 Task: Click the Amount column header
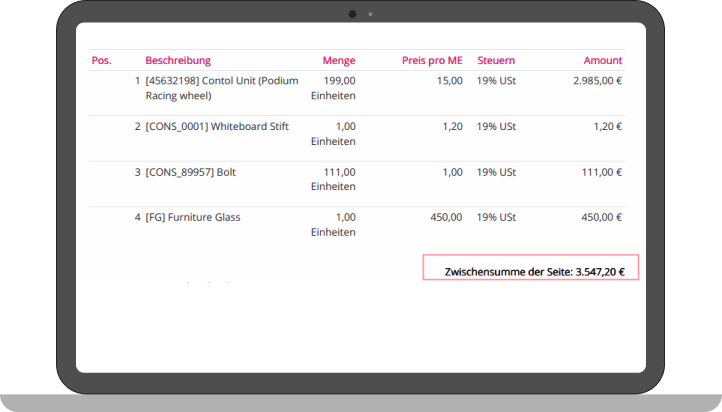click(602, 60)
